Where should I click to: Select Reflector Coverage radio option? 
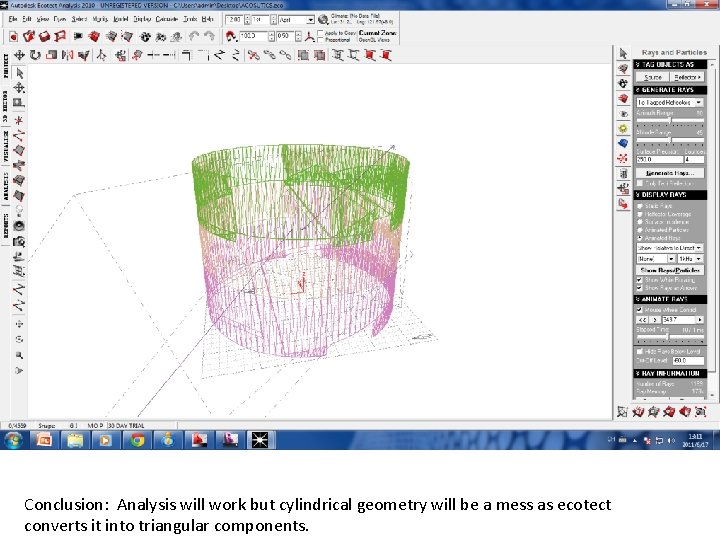[640, 214]
